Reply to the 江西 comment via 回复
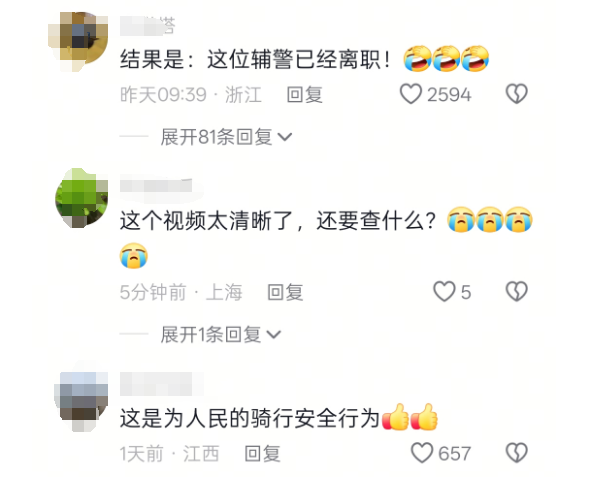Viewport: 610px width, 477px height. point(263,454)
